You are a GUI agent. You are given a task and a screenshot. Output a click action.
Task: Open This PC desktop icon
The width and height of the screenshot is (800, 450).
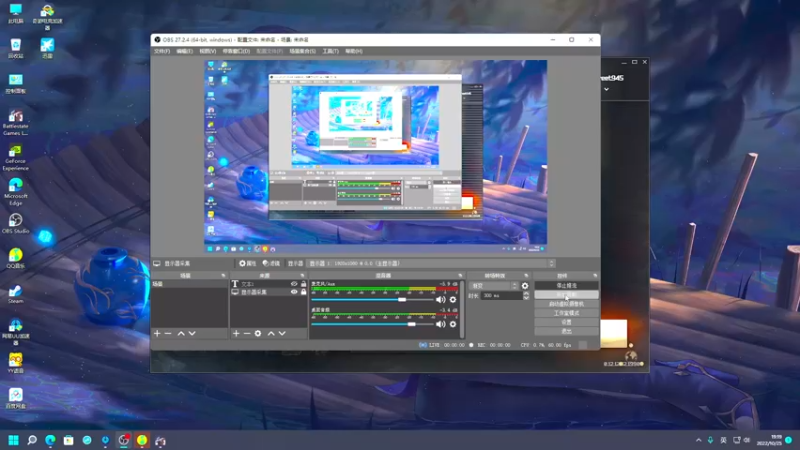[15, 13]
